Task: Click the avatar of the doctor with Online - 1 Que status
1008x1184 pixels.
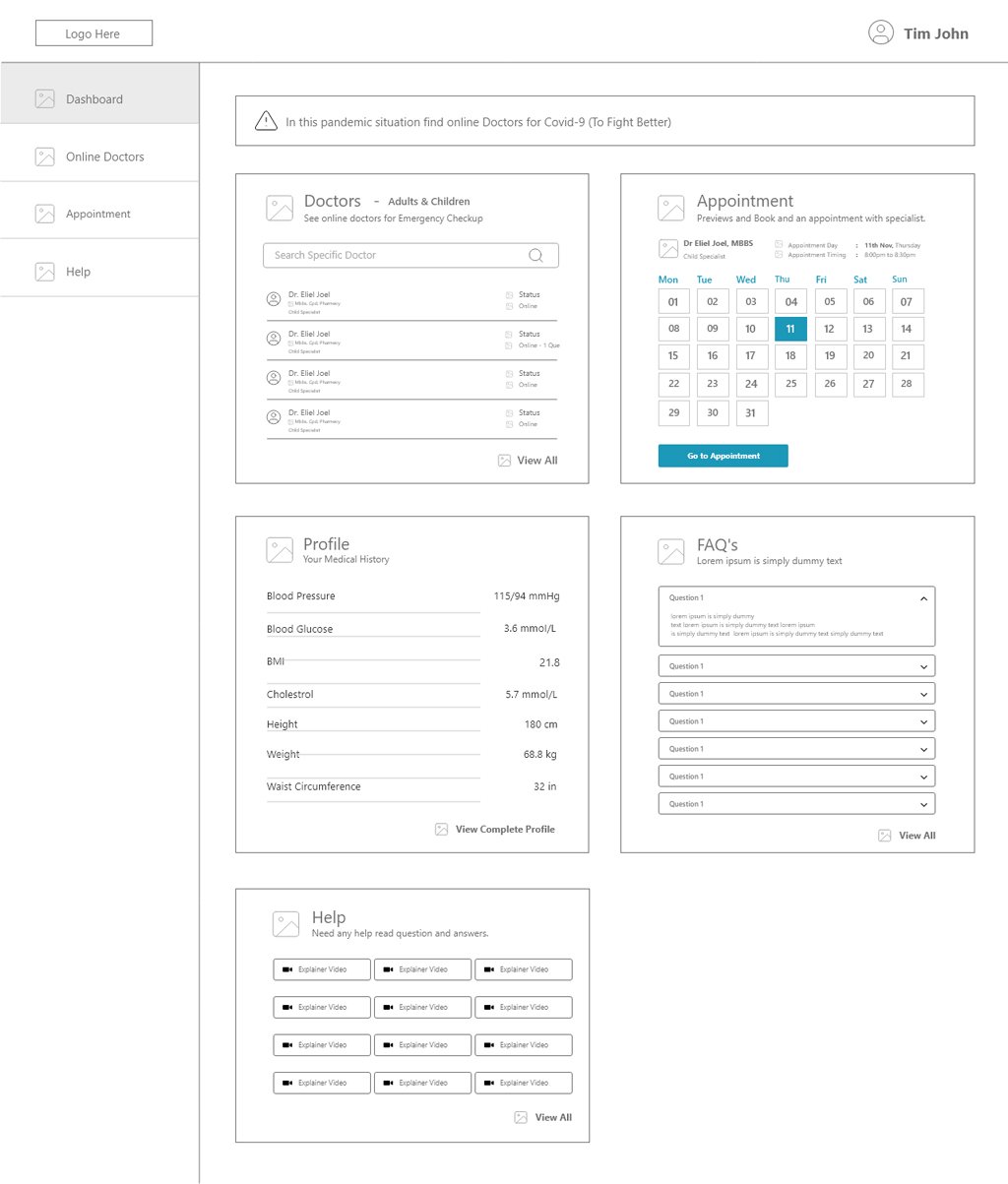Action: click(274, 339)
